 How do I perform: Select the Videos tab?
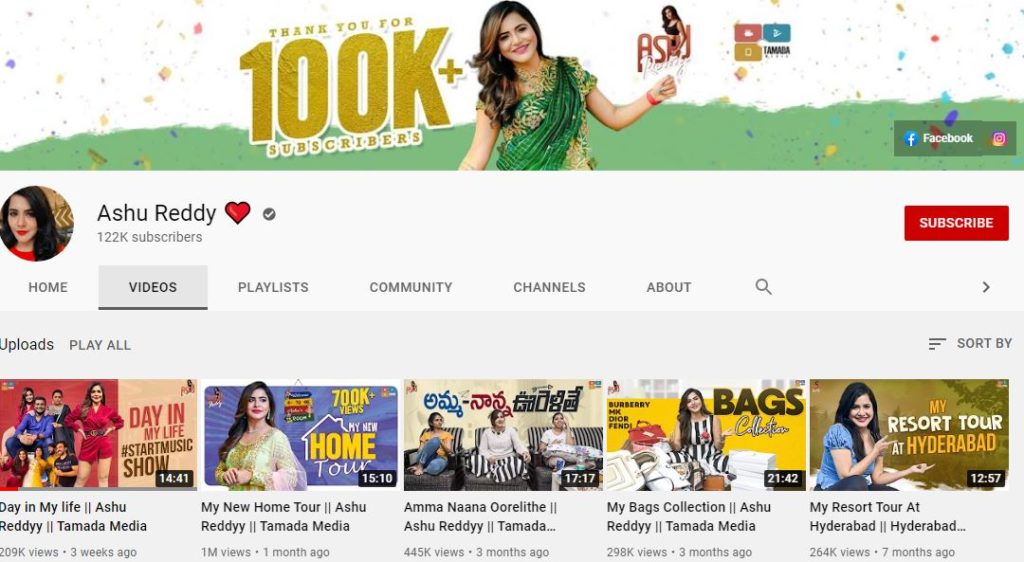pyautogui.click(x=153, y=287)
